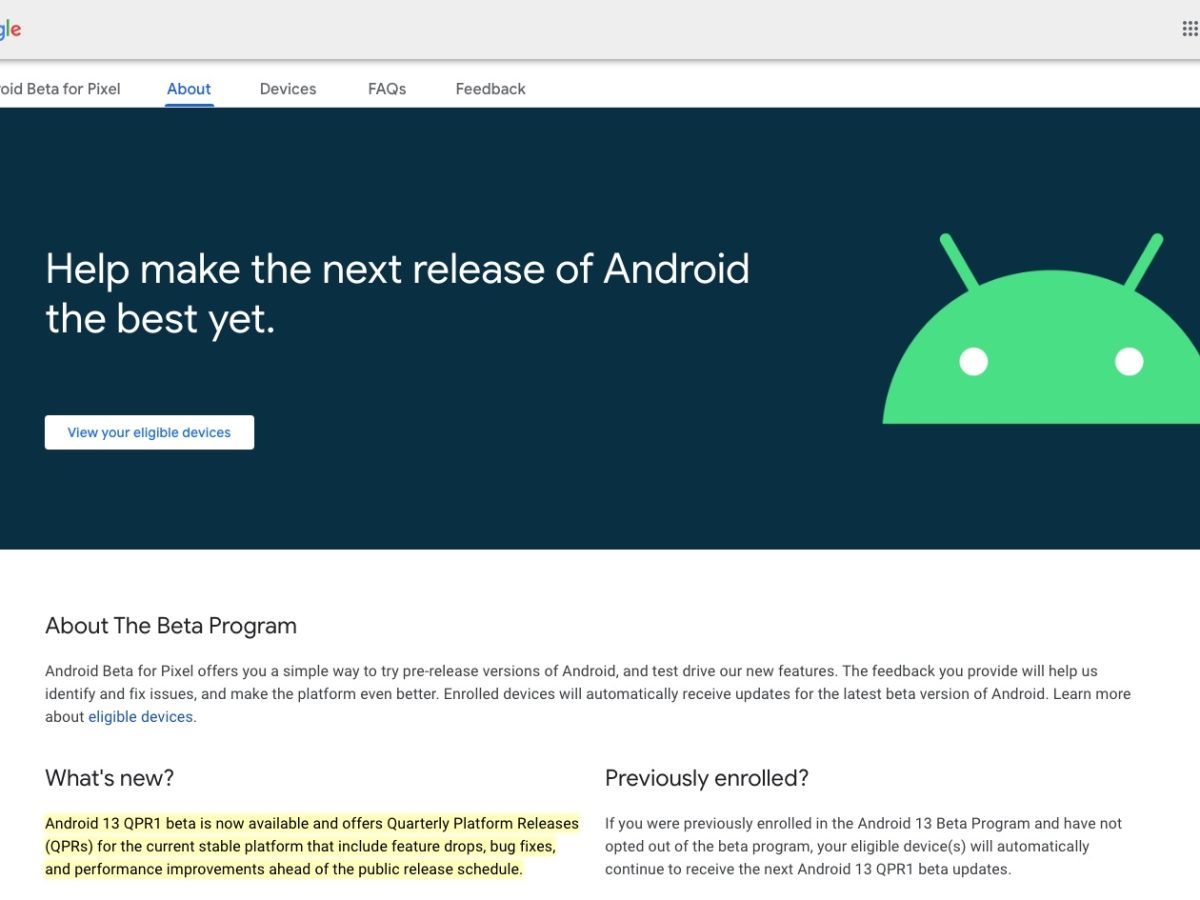Click the What's new? heading
Screen dimensions: 1200x900
click(x=110, y=778)
